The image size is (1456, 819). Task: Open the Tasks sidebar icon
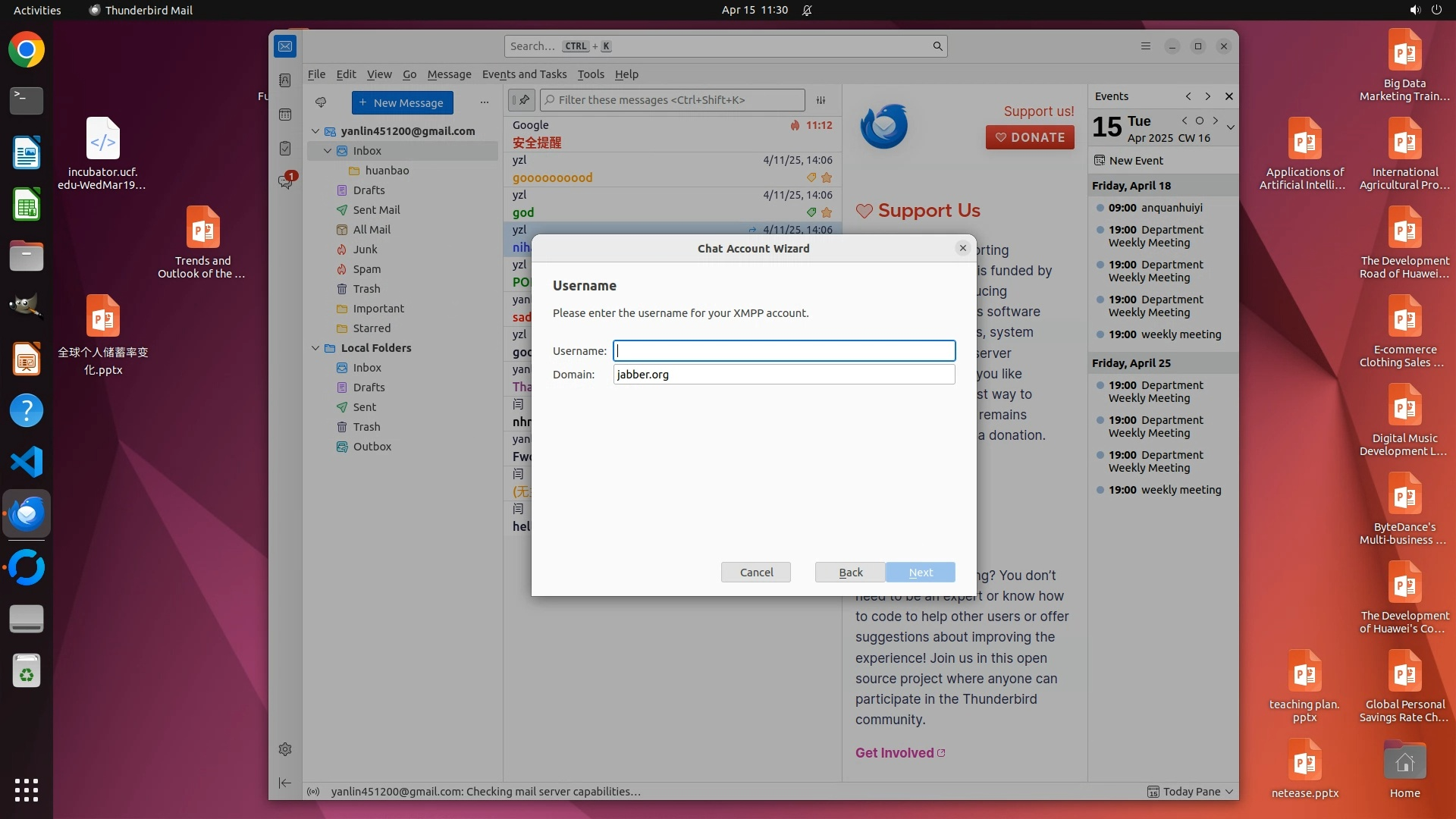[285, 149]
